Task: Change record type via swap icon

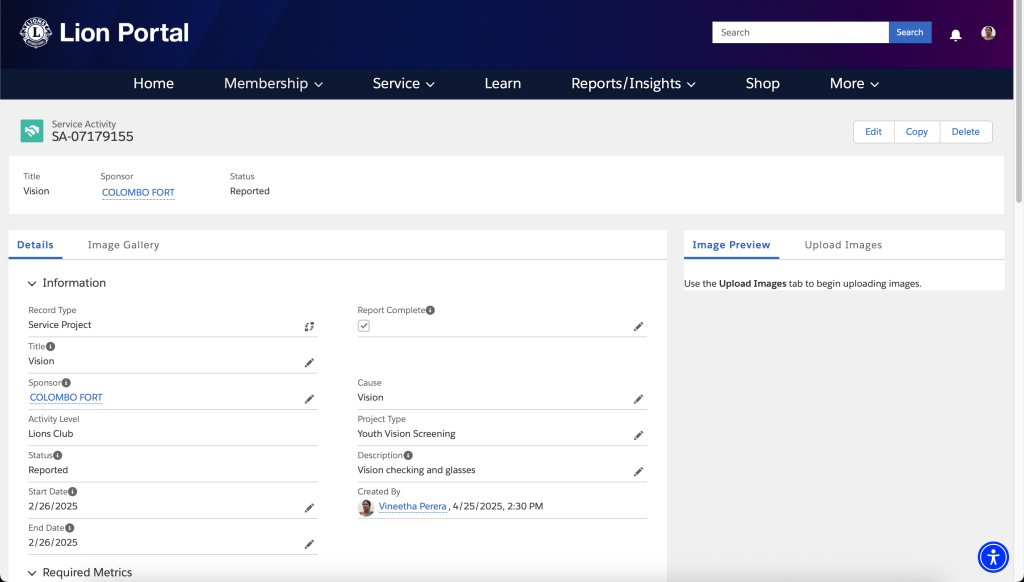Action: (x=309, y=327)
